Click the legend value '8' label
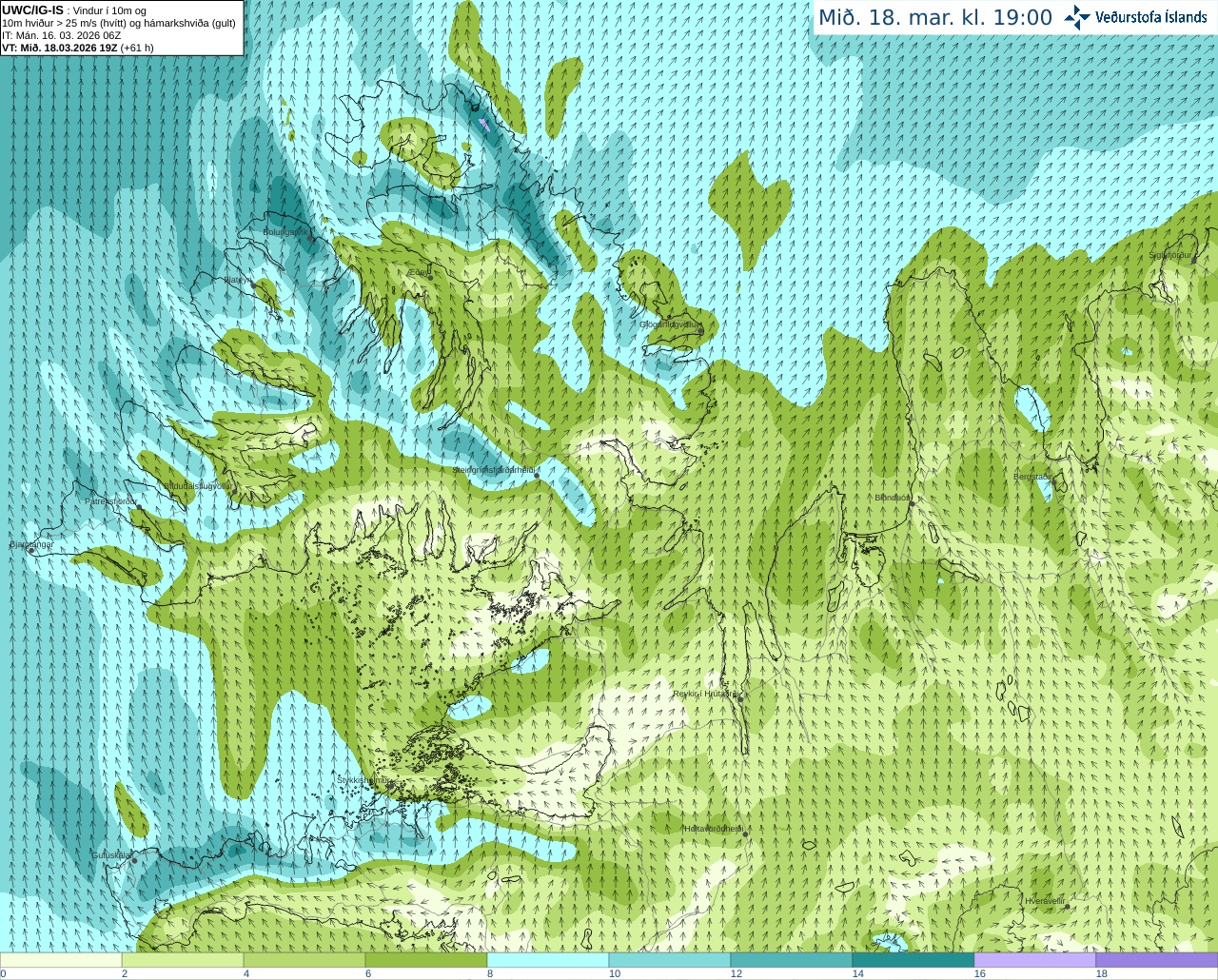The image size is (1218, 980). click(x=490, y=973)
